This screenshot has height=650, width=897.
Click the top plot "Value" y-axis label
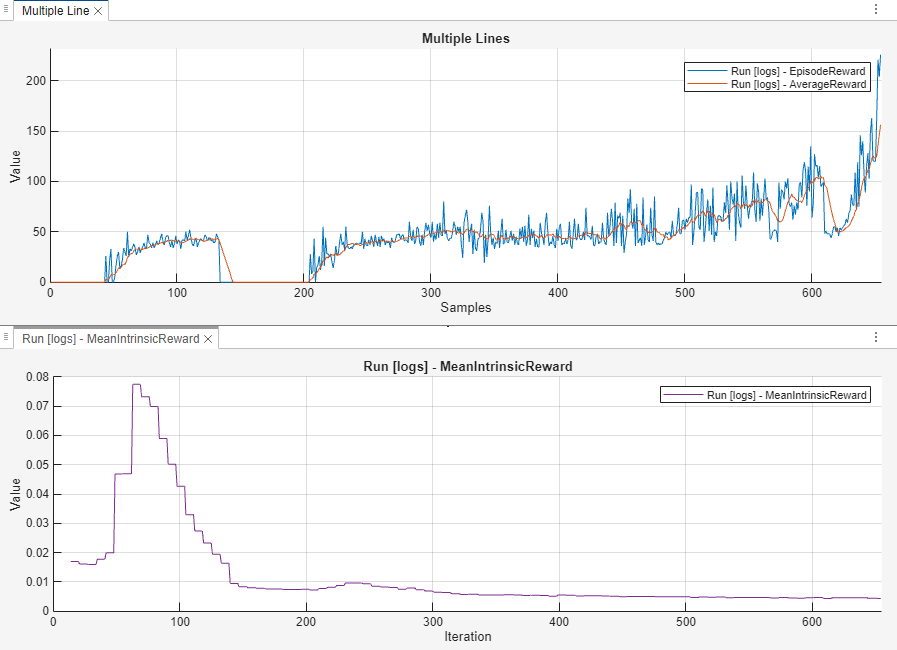(x=15, y=165)
